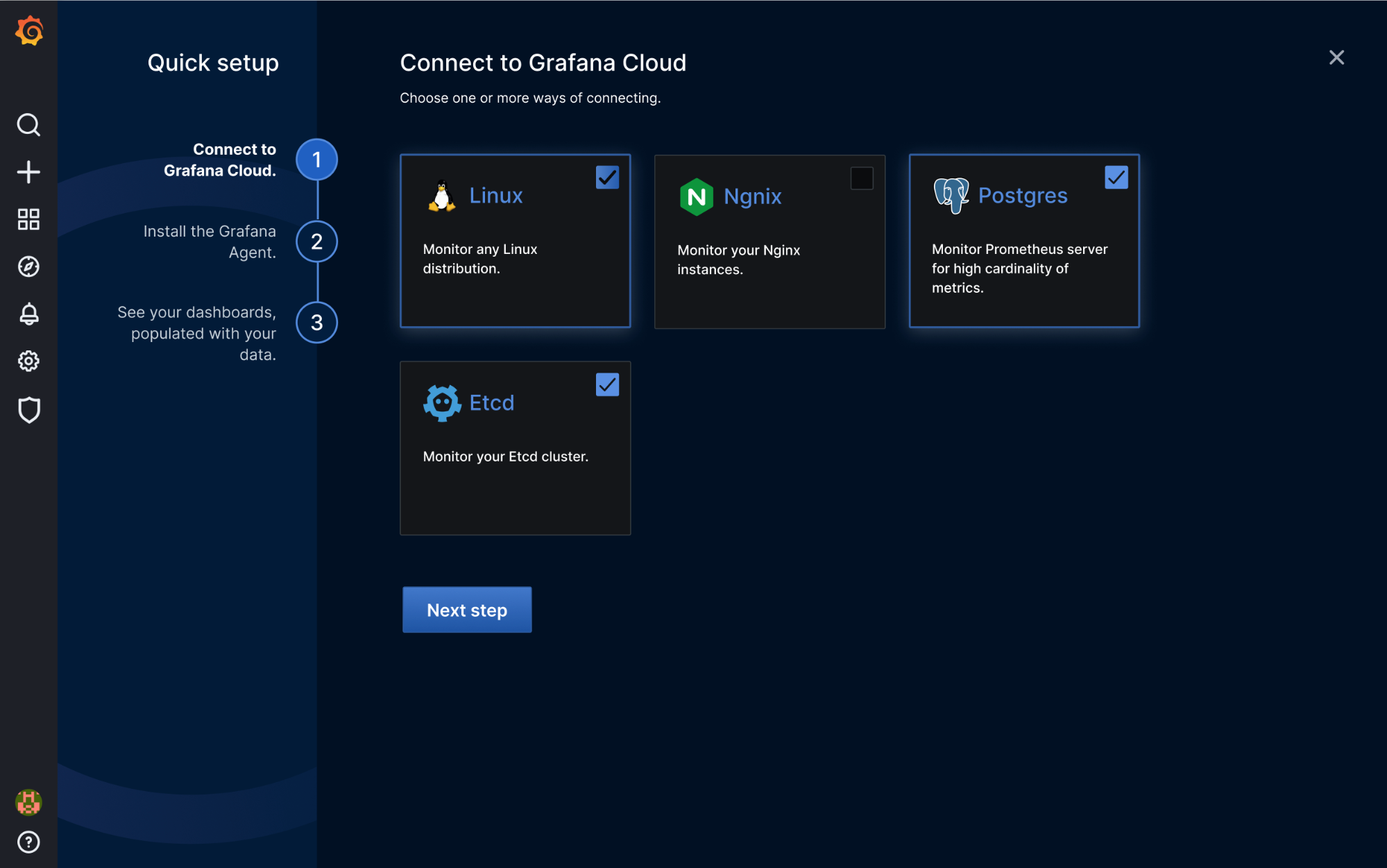Uncheck the Etcd checkbox
Viewport: 1387px width, 868px height.
coord(607,384)
